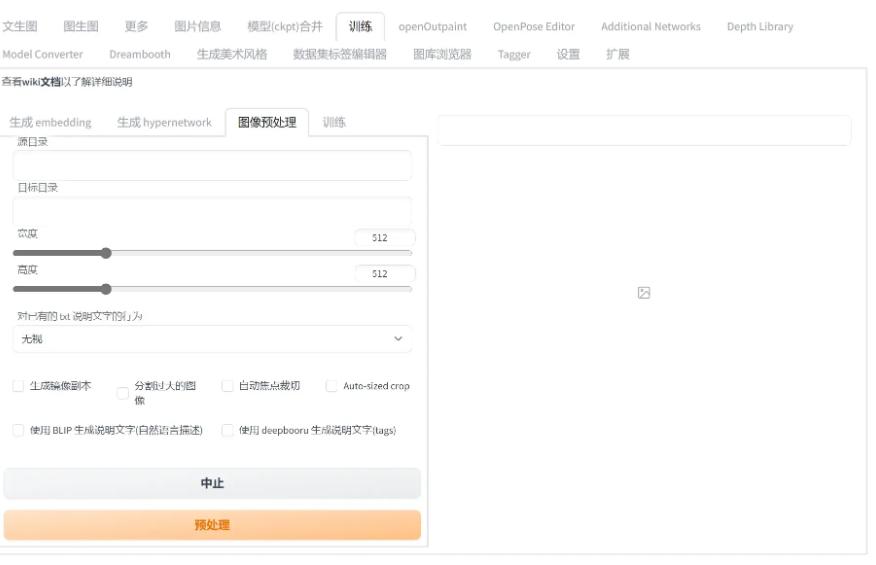Follow the wiki文档 link

point(41,82)
